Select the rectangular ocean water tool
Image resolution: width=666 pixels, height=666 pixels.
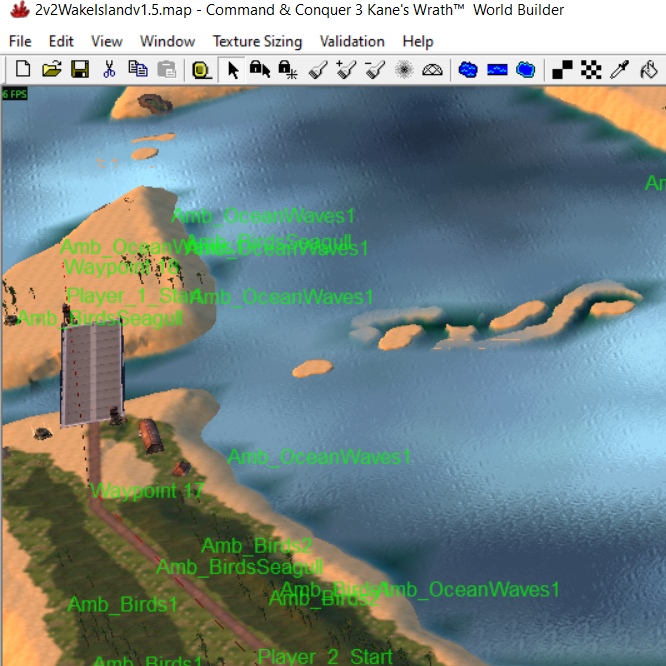coord(497,70)
